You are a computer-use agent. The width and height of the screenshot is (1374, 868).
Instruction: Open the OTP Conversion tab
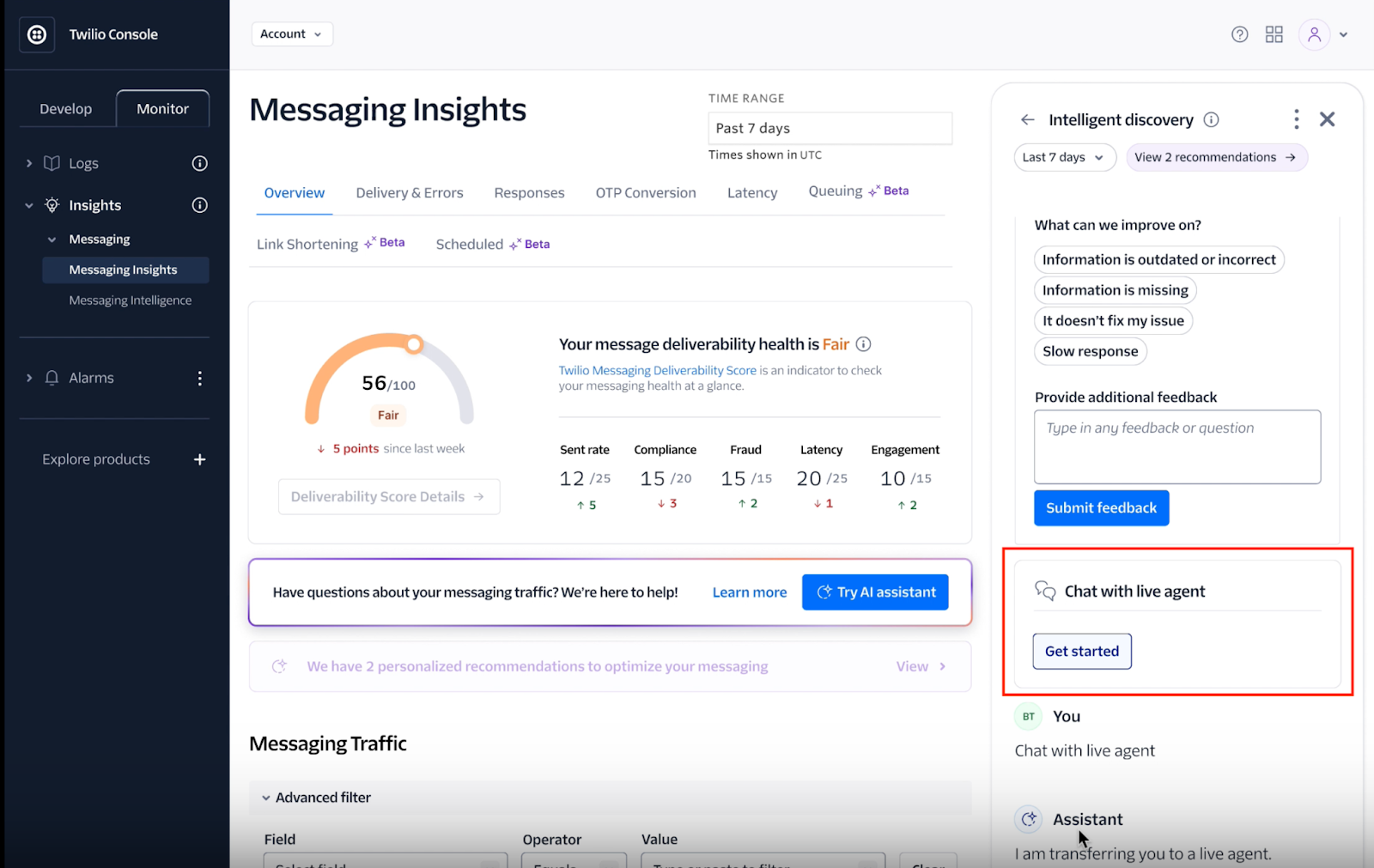(646, 193)
